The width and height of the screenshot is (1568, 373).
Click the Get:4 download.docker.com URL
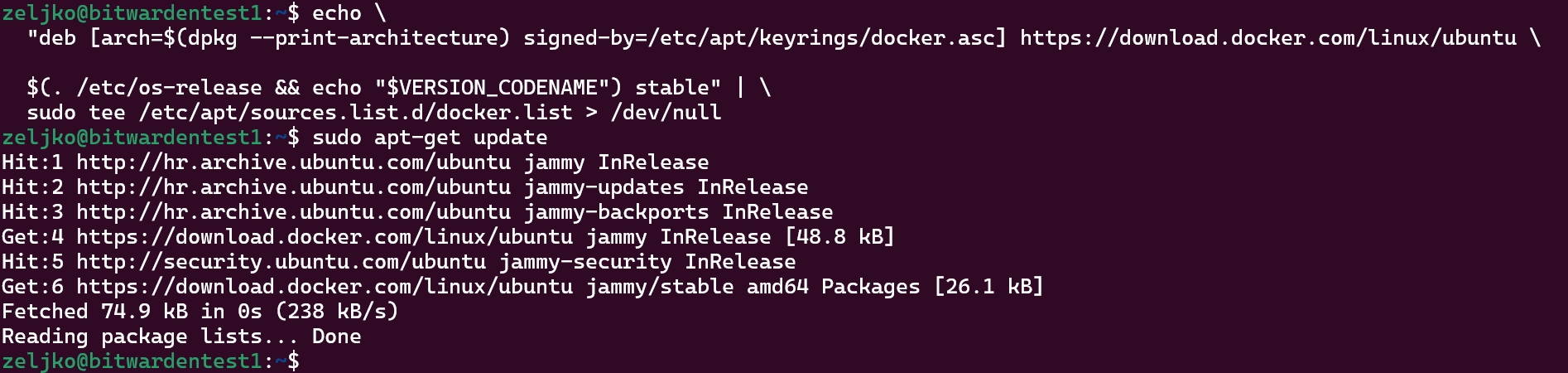tap(325, 237)
